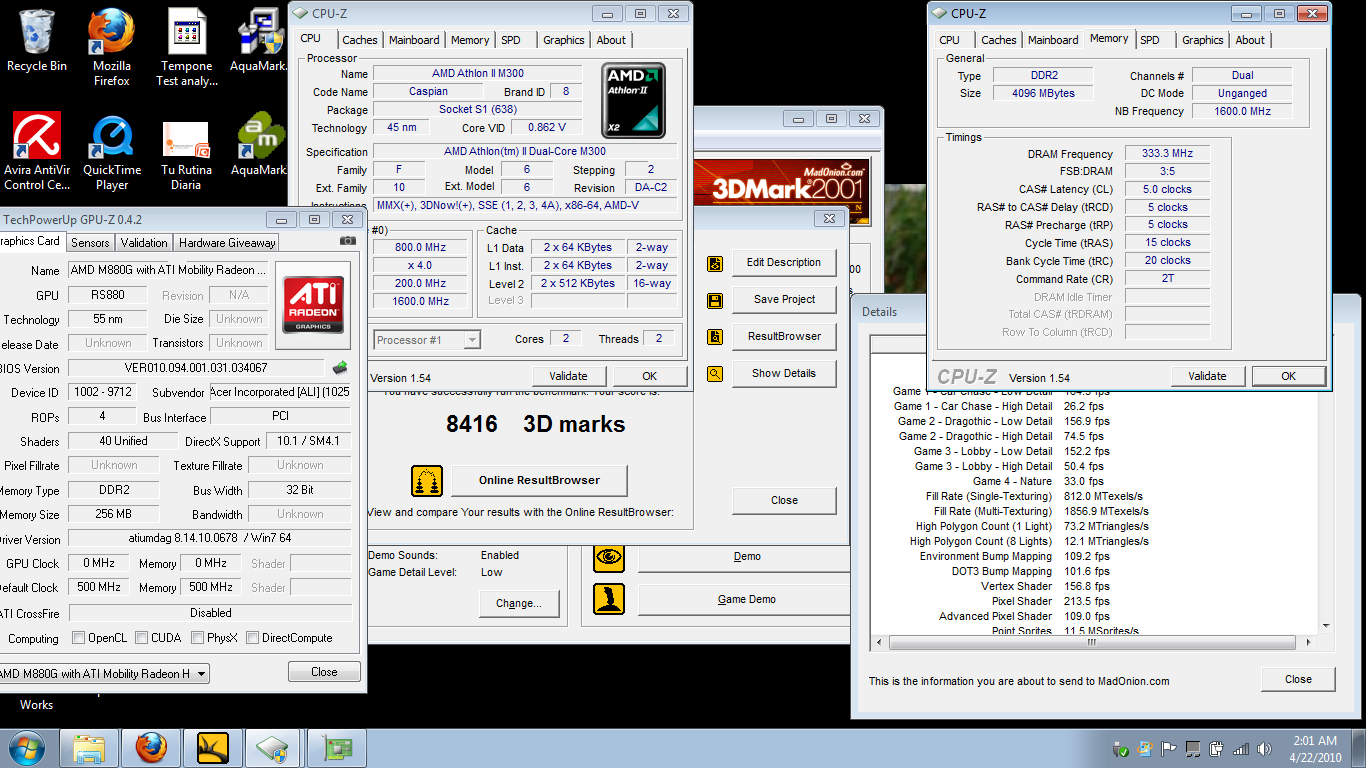Toggle the CUDA checkbox in GPU-Z

(x=142, y=638)
